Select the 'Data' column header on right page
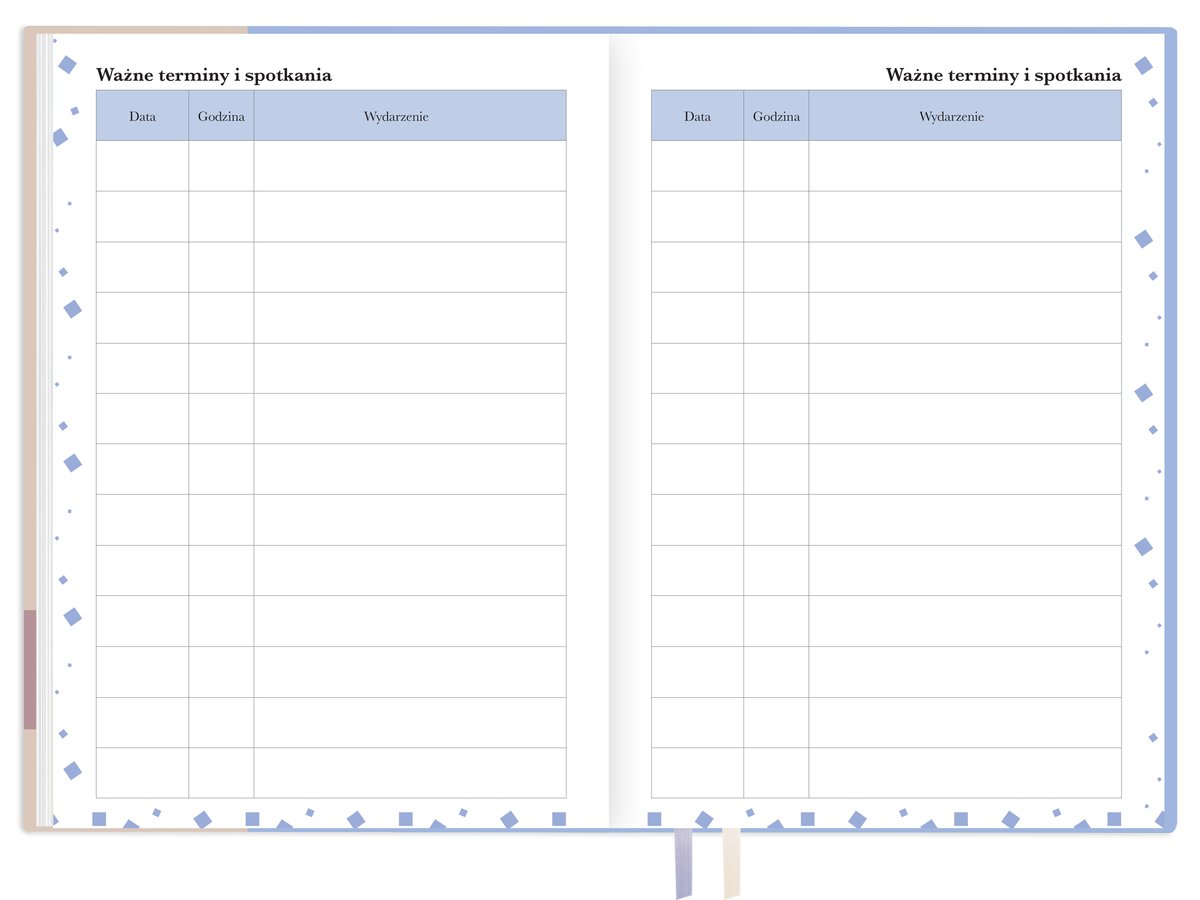This screenshot has width=1200, height=900. pos(697,116)
